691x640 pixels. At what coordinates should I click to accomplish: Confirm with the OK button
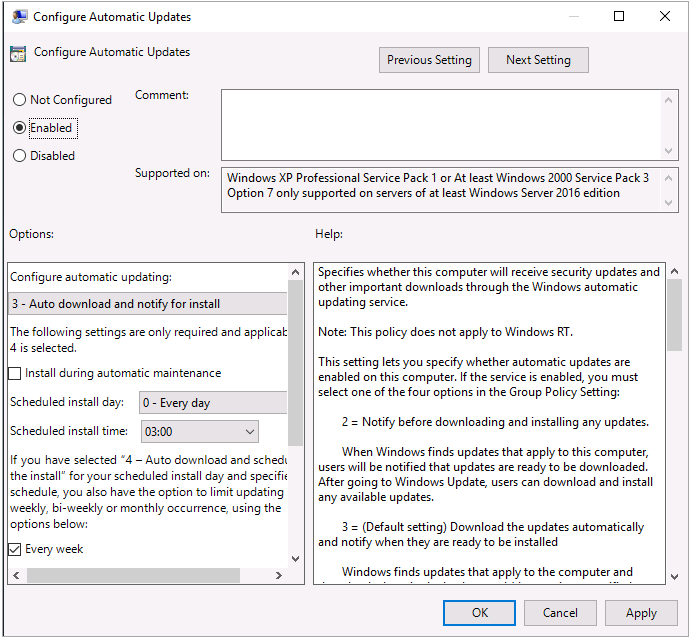(479, 613)
